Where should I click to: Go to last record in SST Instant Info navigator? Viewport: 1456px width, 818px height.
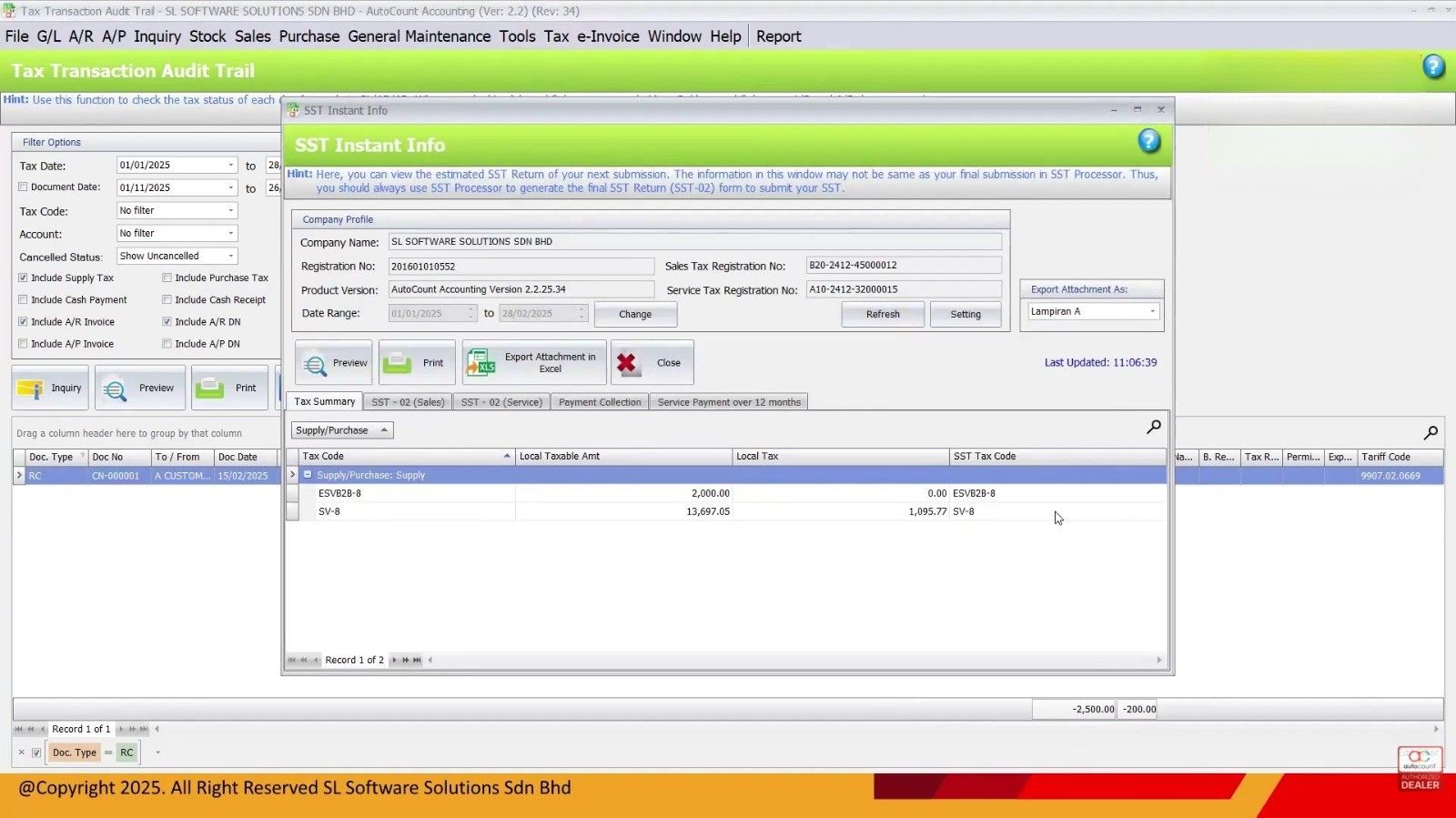point(418,661)
